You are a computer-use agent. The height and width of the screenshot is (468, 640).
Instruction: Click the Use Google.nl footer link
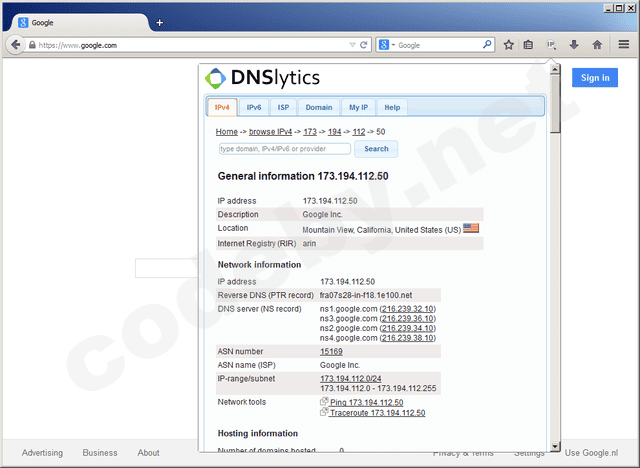(x=591, y=453)
